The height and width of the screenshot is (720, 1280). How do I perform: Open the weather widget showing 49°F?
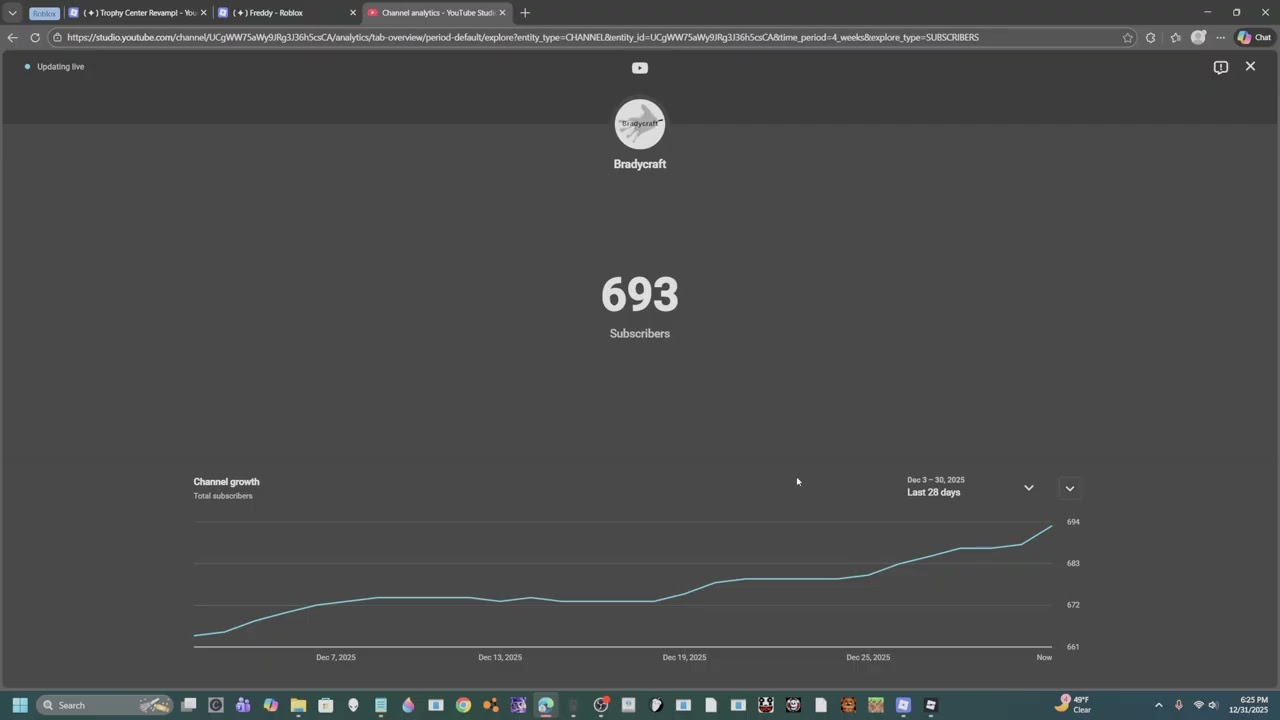point(1073,705)
